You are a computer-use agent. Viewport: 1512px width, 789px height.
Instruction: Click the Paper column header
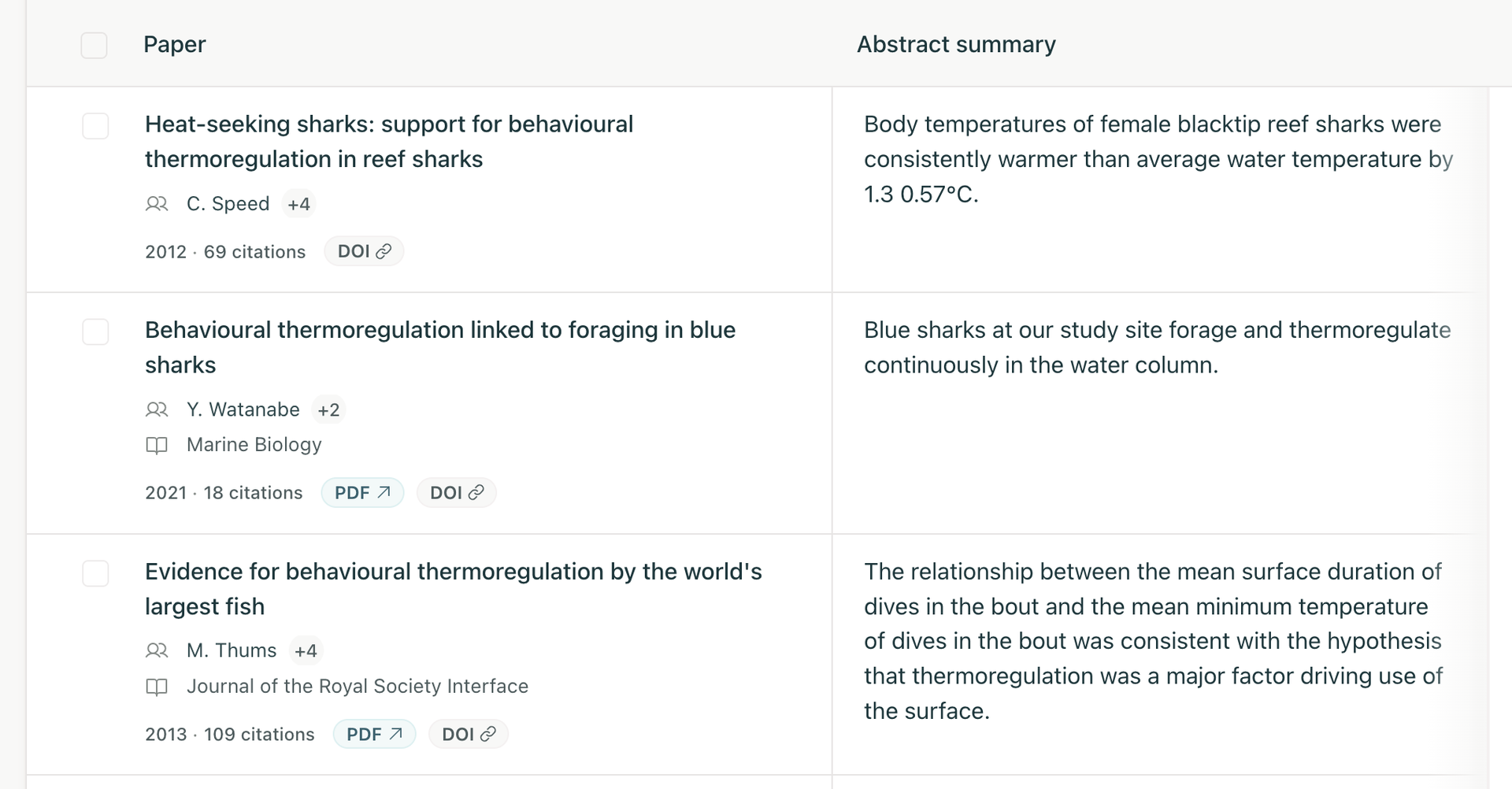click(175, 44)
